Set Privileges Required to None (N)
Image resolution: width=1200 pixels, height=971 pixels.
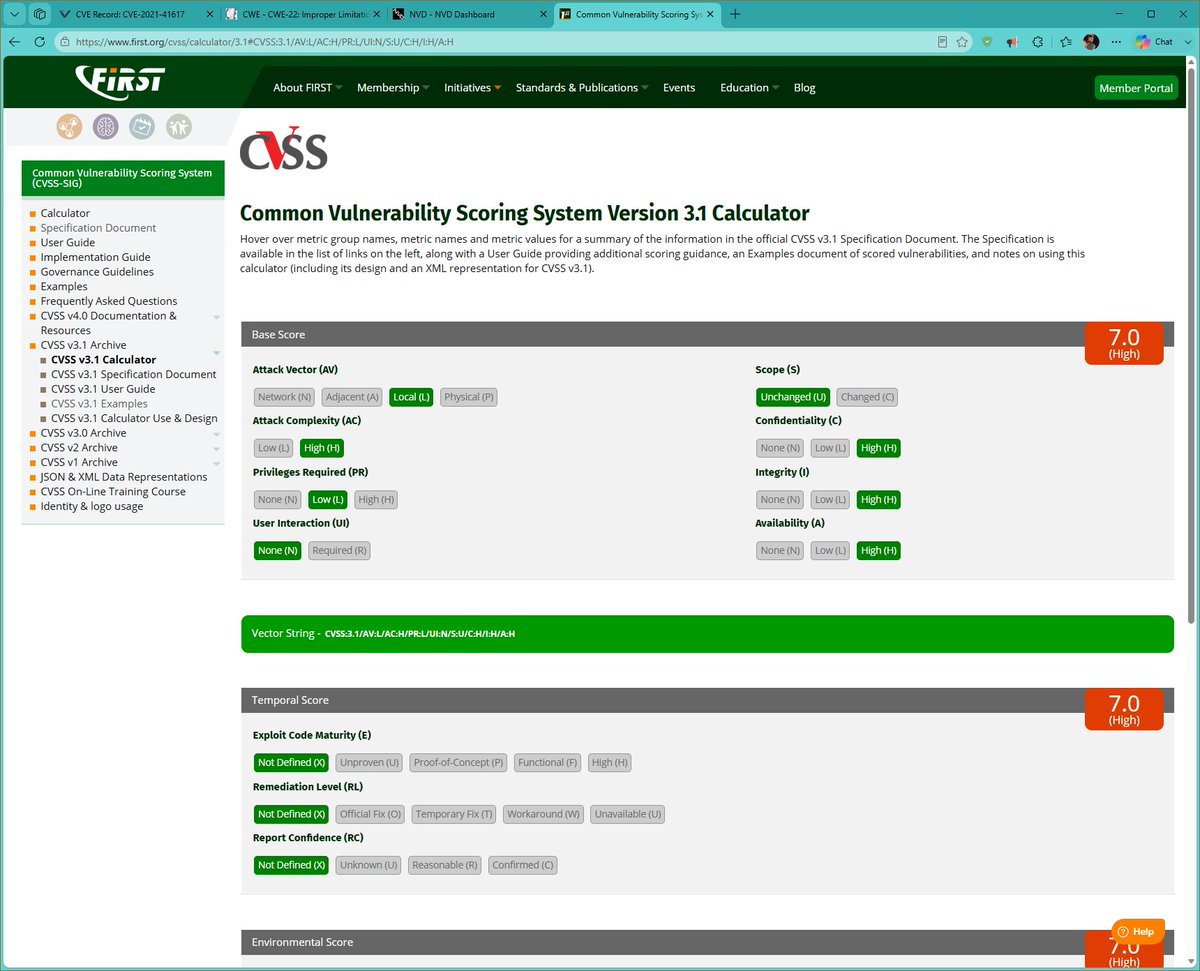(x=278, y=499)
